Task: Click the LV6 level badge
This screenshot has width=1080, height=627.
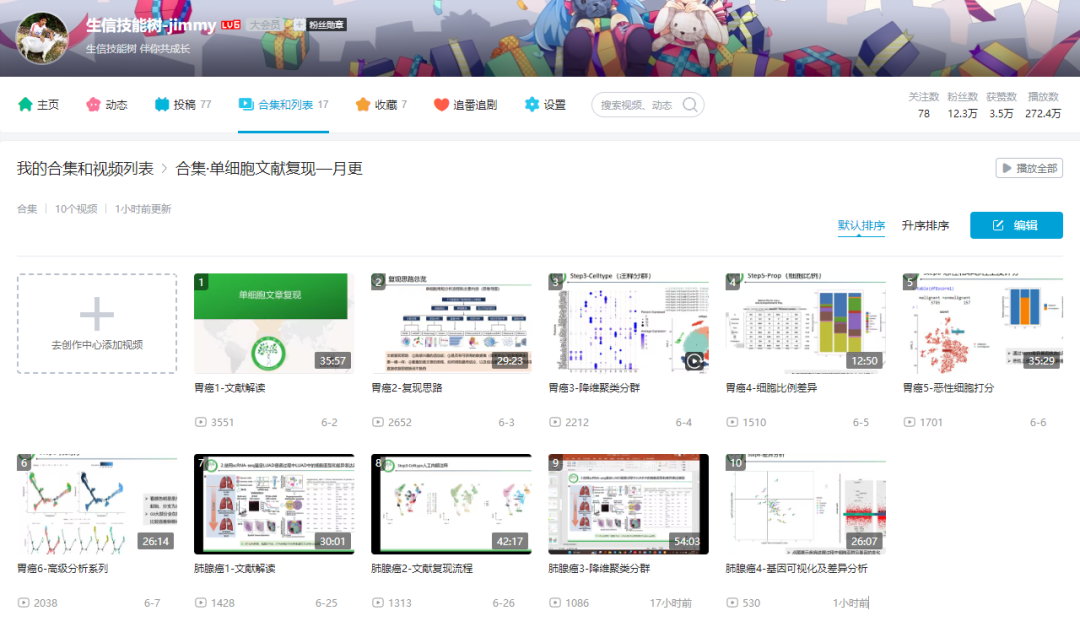Action: coord(231,25)
